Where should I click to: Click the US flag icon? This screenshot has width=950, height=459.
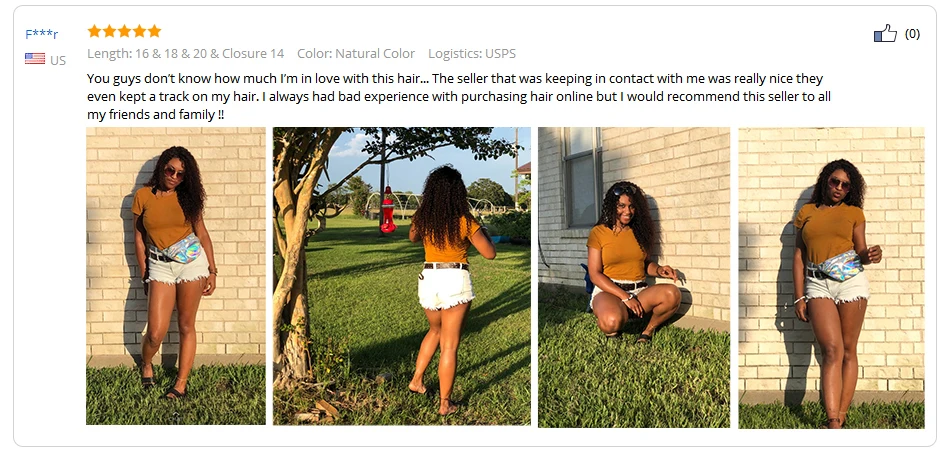tap(35, 59)
